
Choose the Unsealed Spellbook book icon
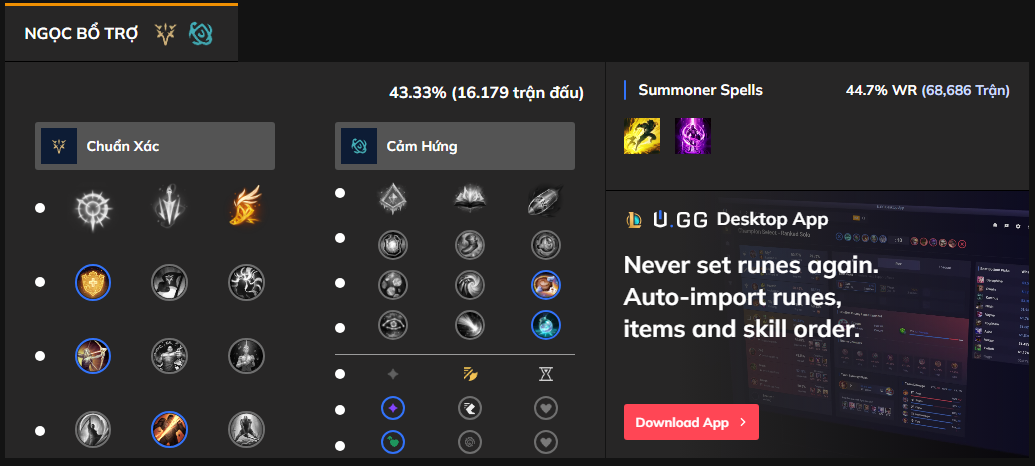pos(469,200)
